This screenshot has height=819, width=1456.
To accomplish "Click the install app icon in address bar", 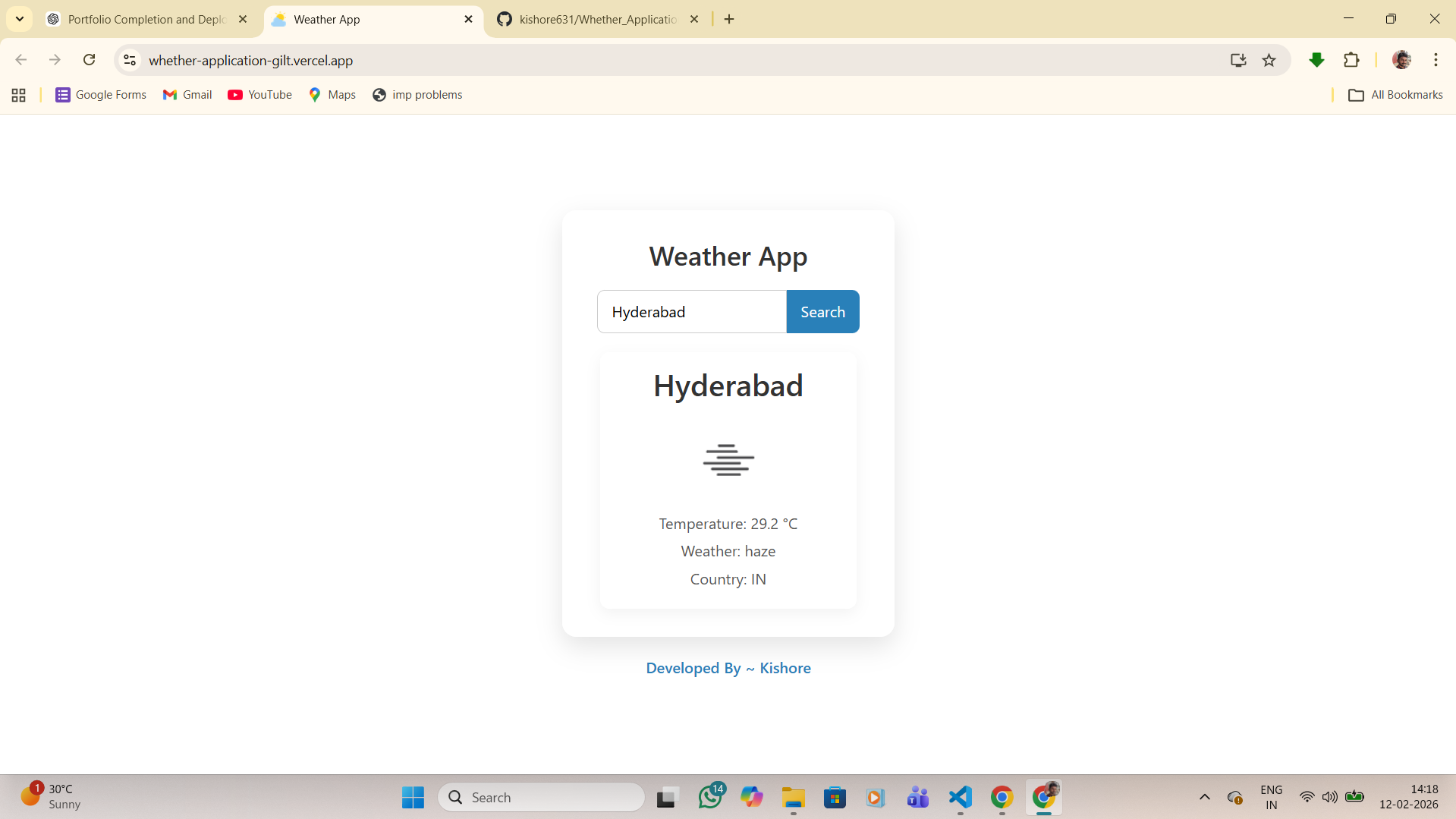I will [x=1238, y=60].
